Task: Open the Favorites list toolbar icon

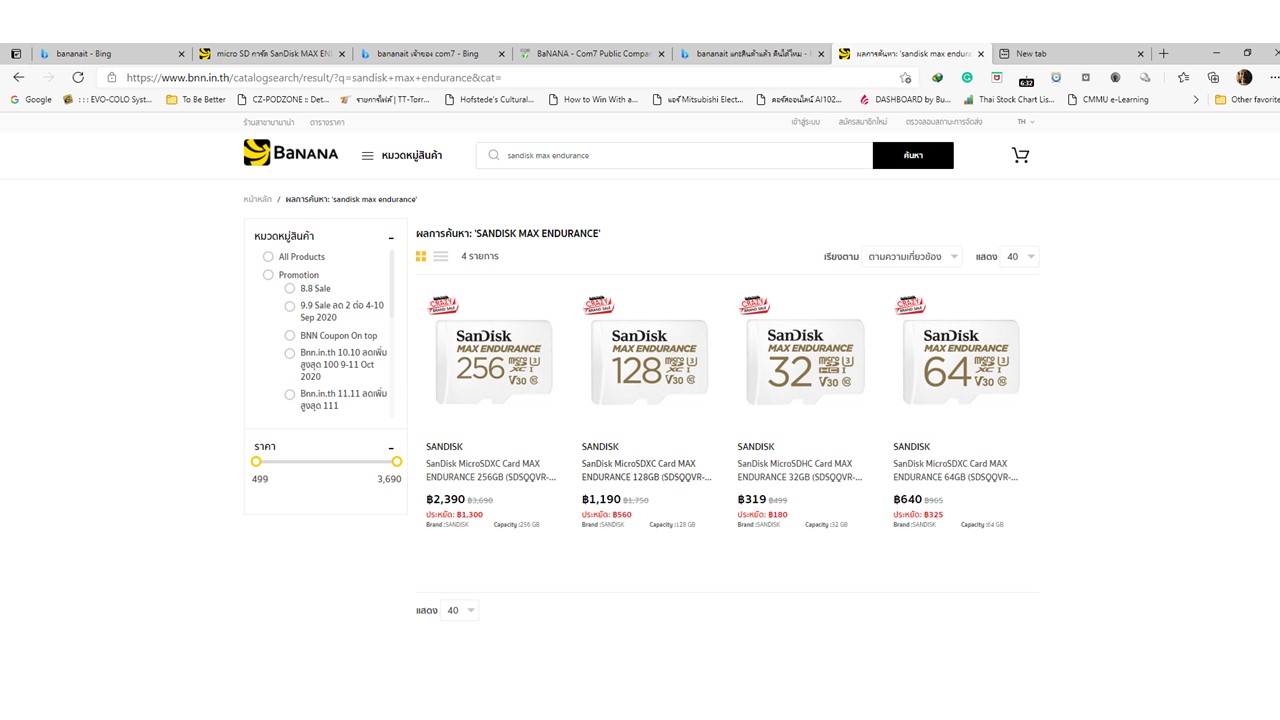Action: 1183,77
